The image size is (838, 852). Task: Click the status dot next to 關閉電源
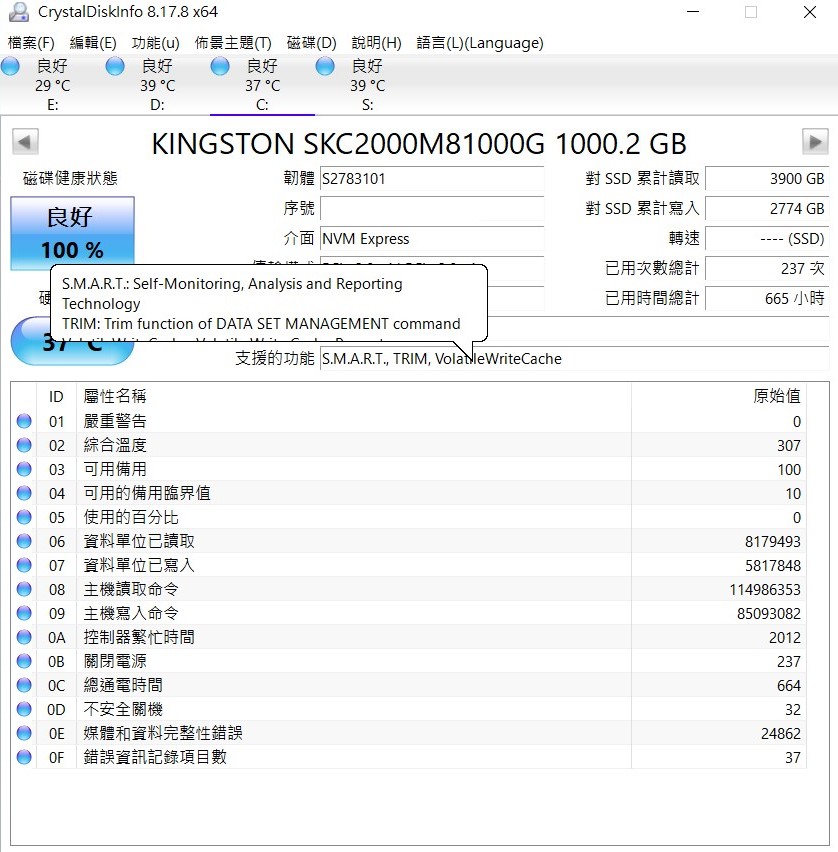[22, 661]
